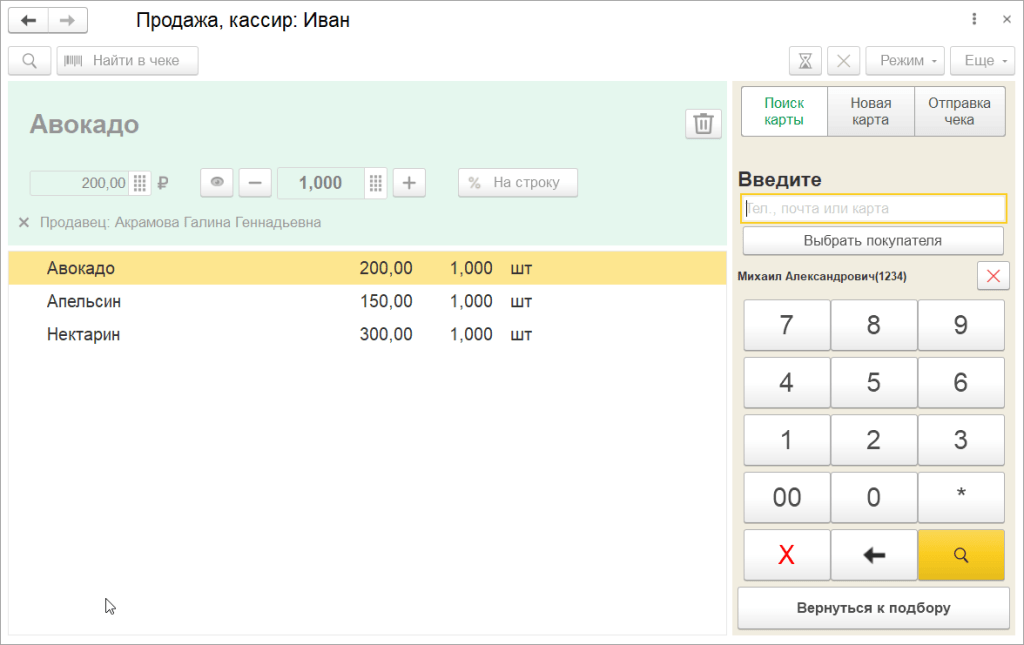Screen dimensions: 1024x645
Task: Expand the Еще dropdown menu
Action: (x=982, y=61)
